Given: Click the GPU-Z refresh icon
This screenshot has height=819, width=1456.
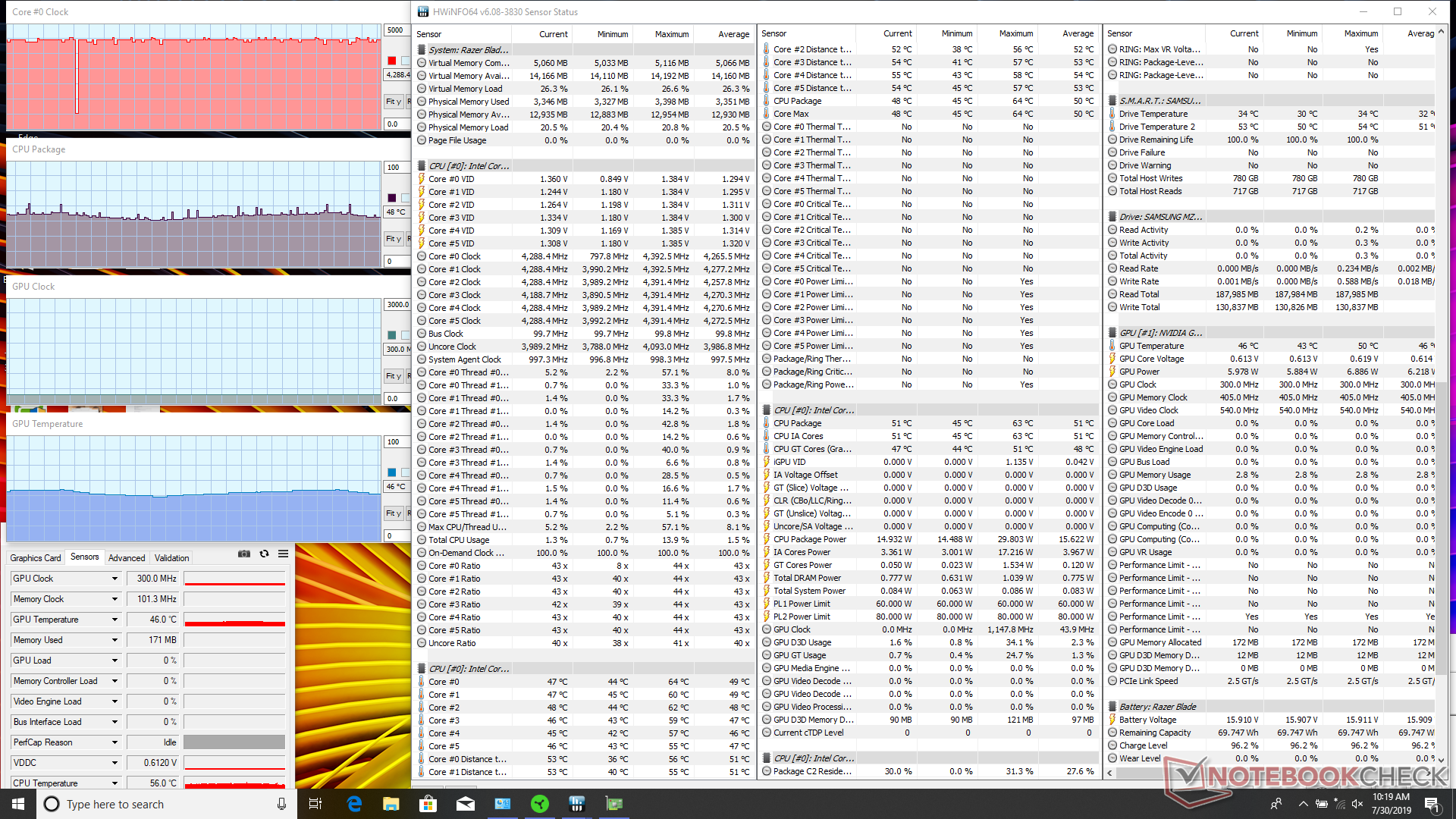Looking at the screenshot, I should tap(264, 554).
